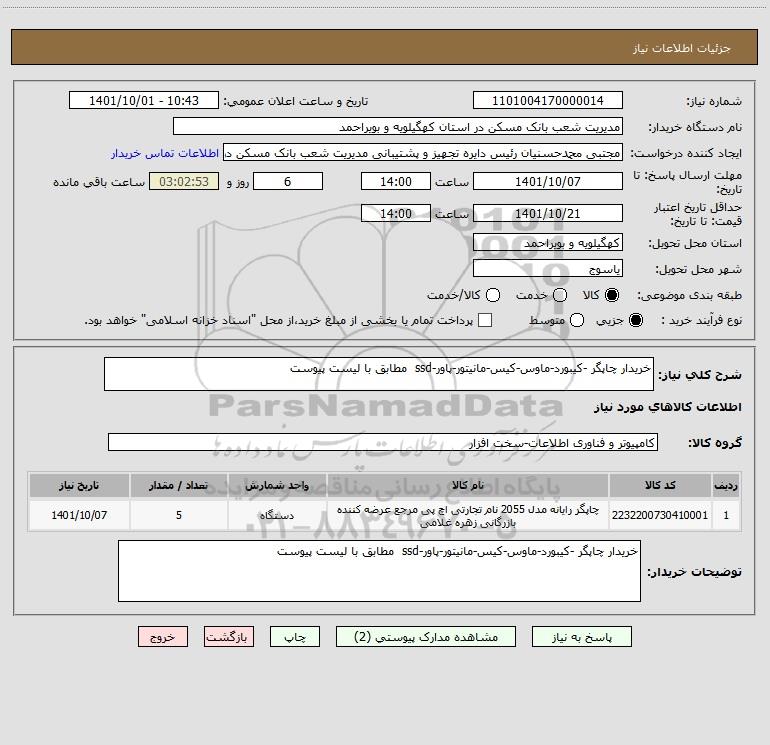The height and width of the screenshot is (745, 770).
Task: Click the توضیحات خریدار text area
Action: 379,571
